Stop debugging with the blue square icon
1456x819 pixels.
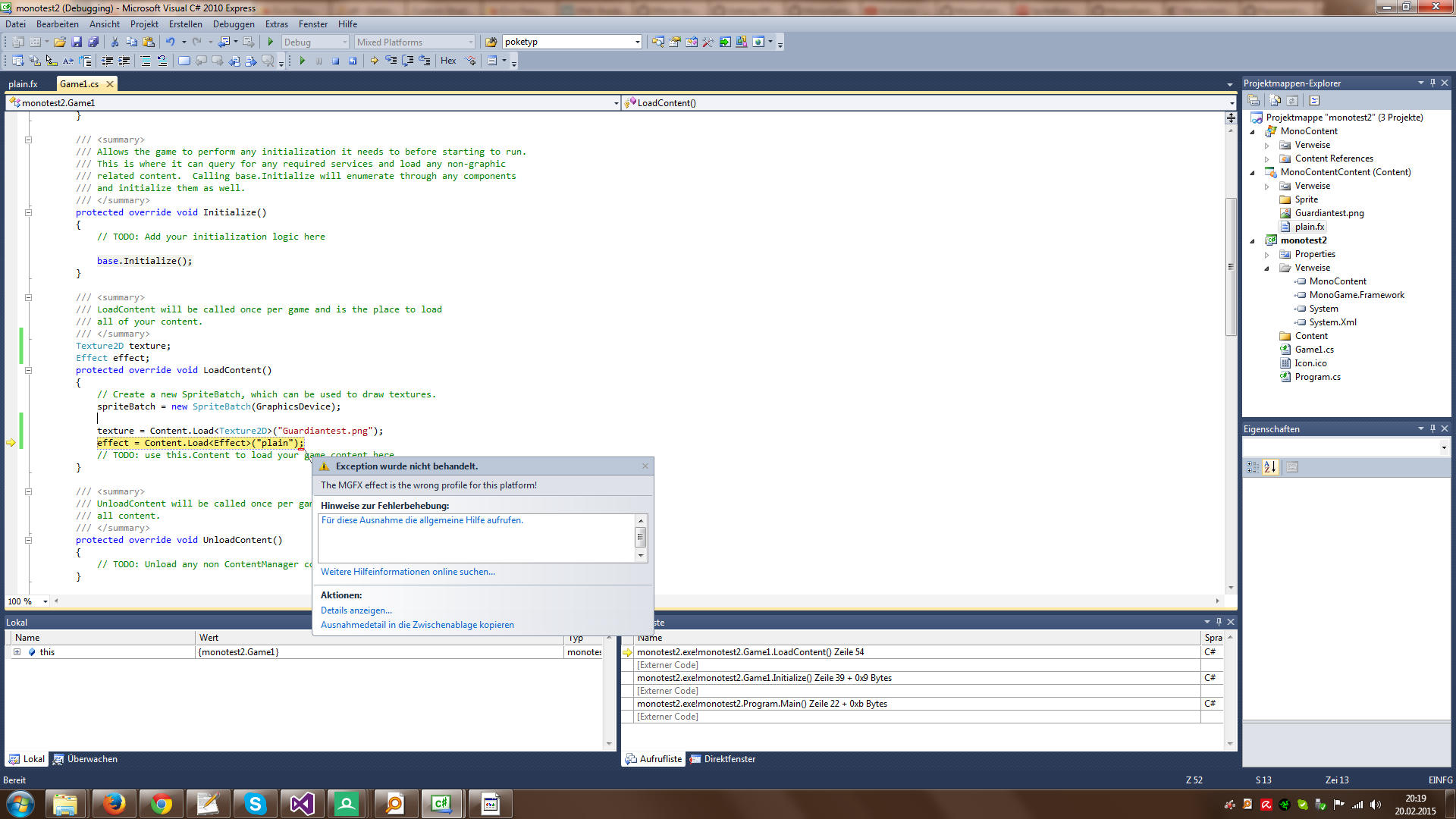pyautogui.click(x=336, y=61)
